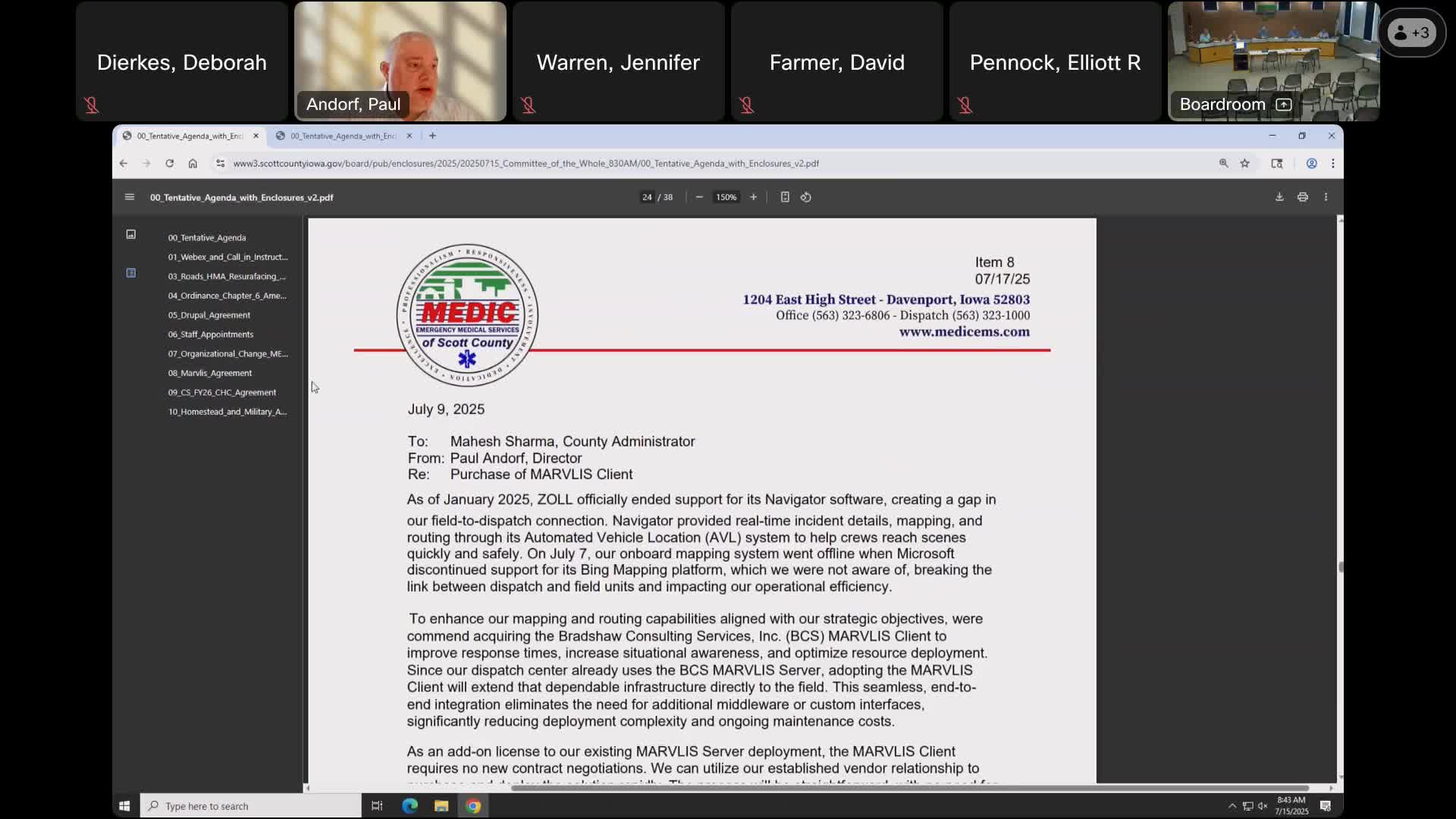Image resolution: width=1456 pixels, height=819 pixels.
Task: Switch to the second 00_Tentative_Agenda browser tab
Action: [x=341, y=136]
